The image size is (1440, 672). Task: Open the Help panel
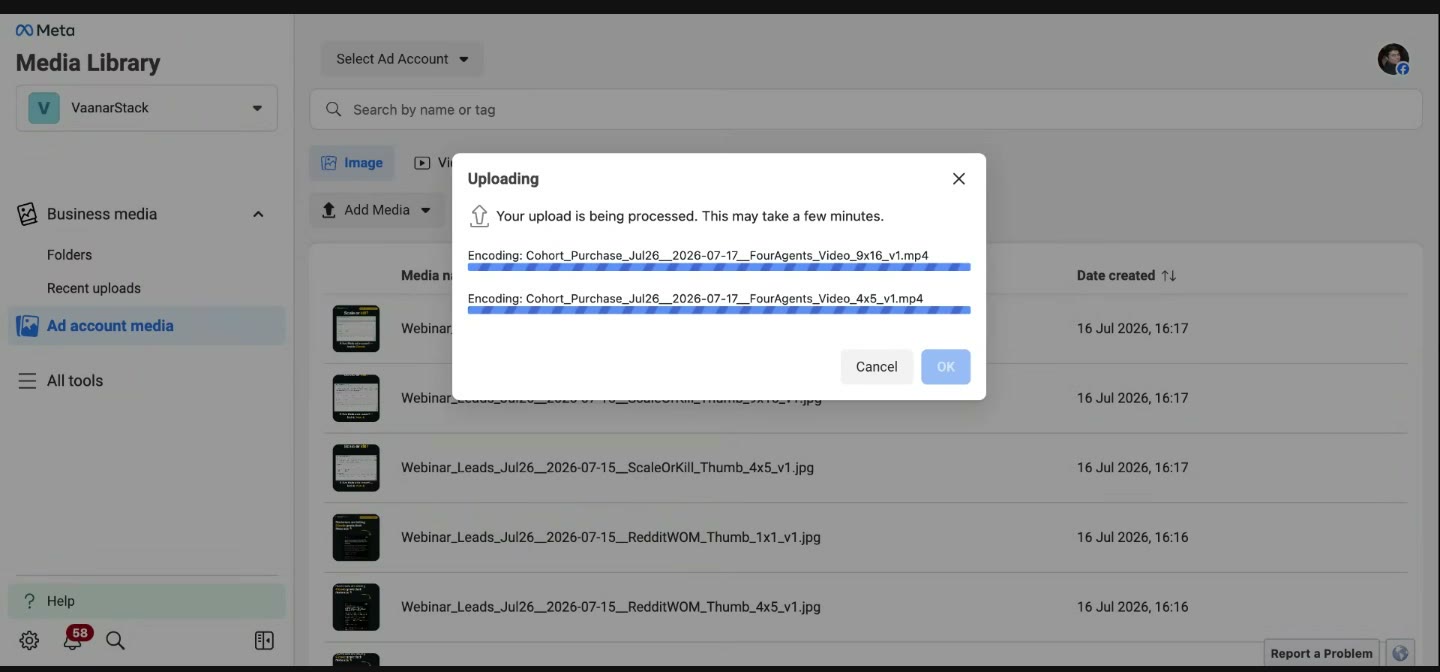coord(147,601)
